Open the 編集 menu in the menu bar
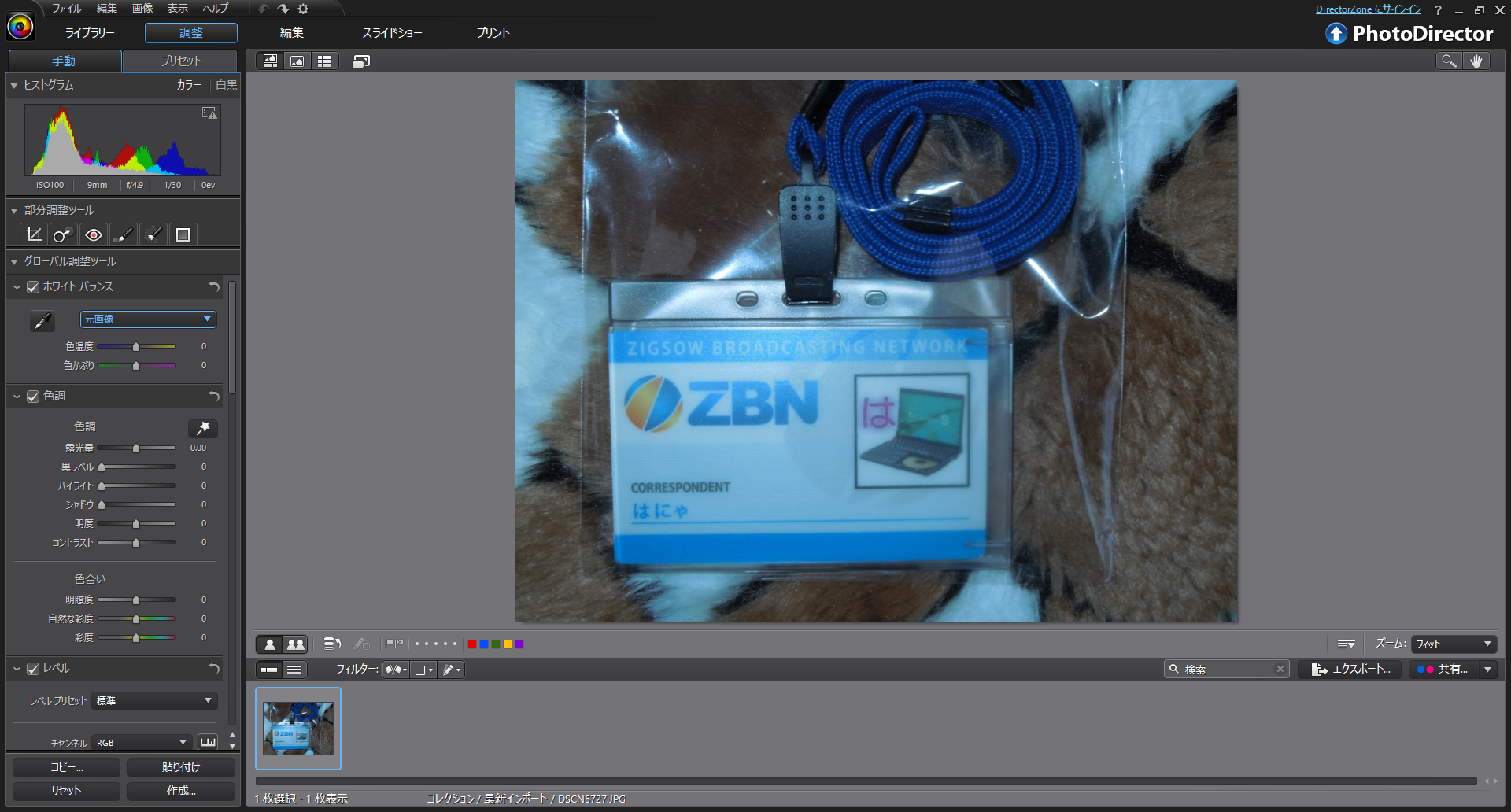The width and height of the screenshot is (1511, 812). coord(107,8)
